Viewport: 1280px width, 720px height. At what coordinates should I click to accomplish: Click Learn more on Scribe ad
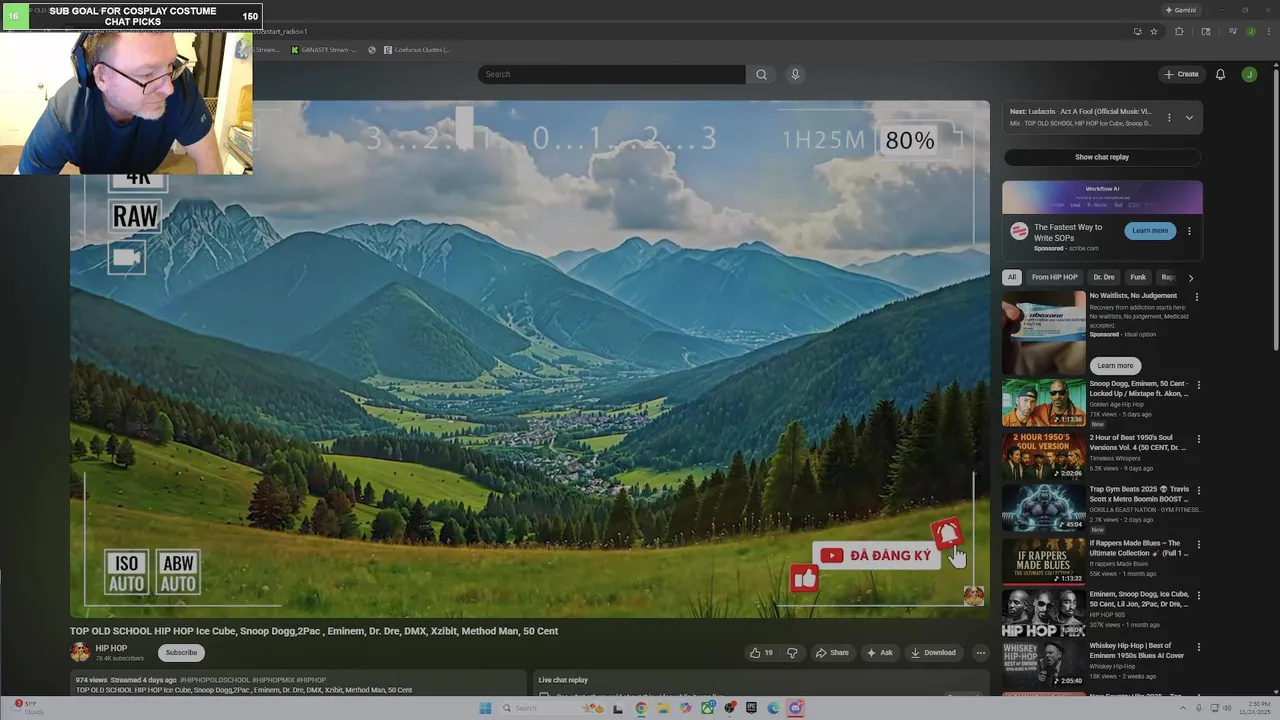[x=1150, y=231]
